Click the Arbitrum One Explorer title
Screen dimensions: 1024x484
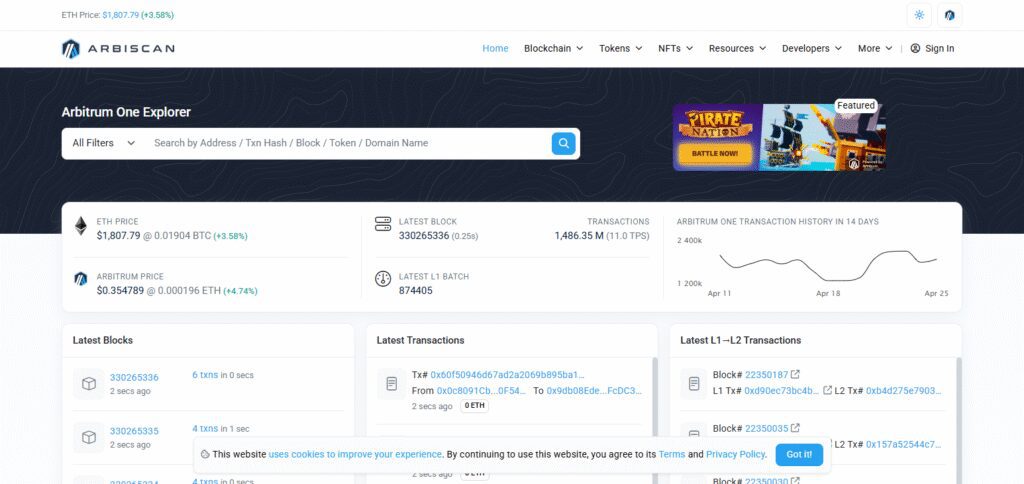(126, 112)
